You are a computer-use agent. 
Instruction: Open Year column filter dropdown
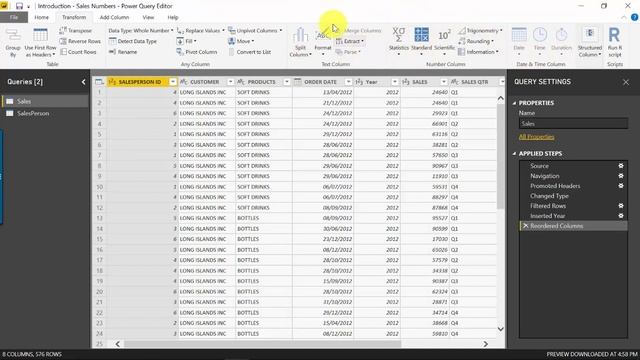(394, 82)
